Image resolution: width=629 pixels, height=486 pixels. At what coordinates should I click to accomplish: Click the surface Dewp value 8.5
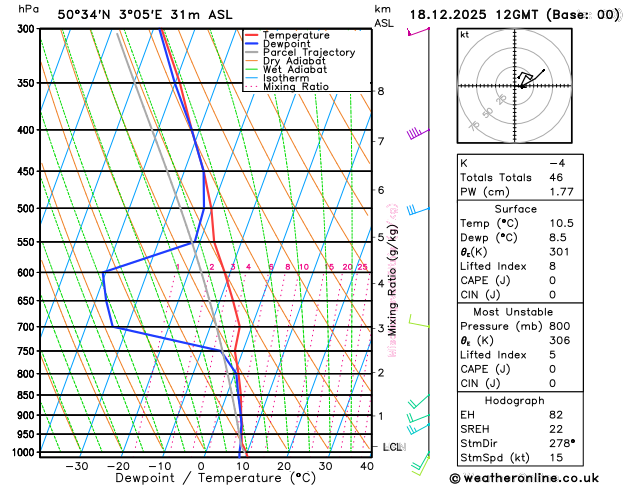tap(558, 237)
